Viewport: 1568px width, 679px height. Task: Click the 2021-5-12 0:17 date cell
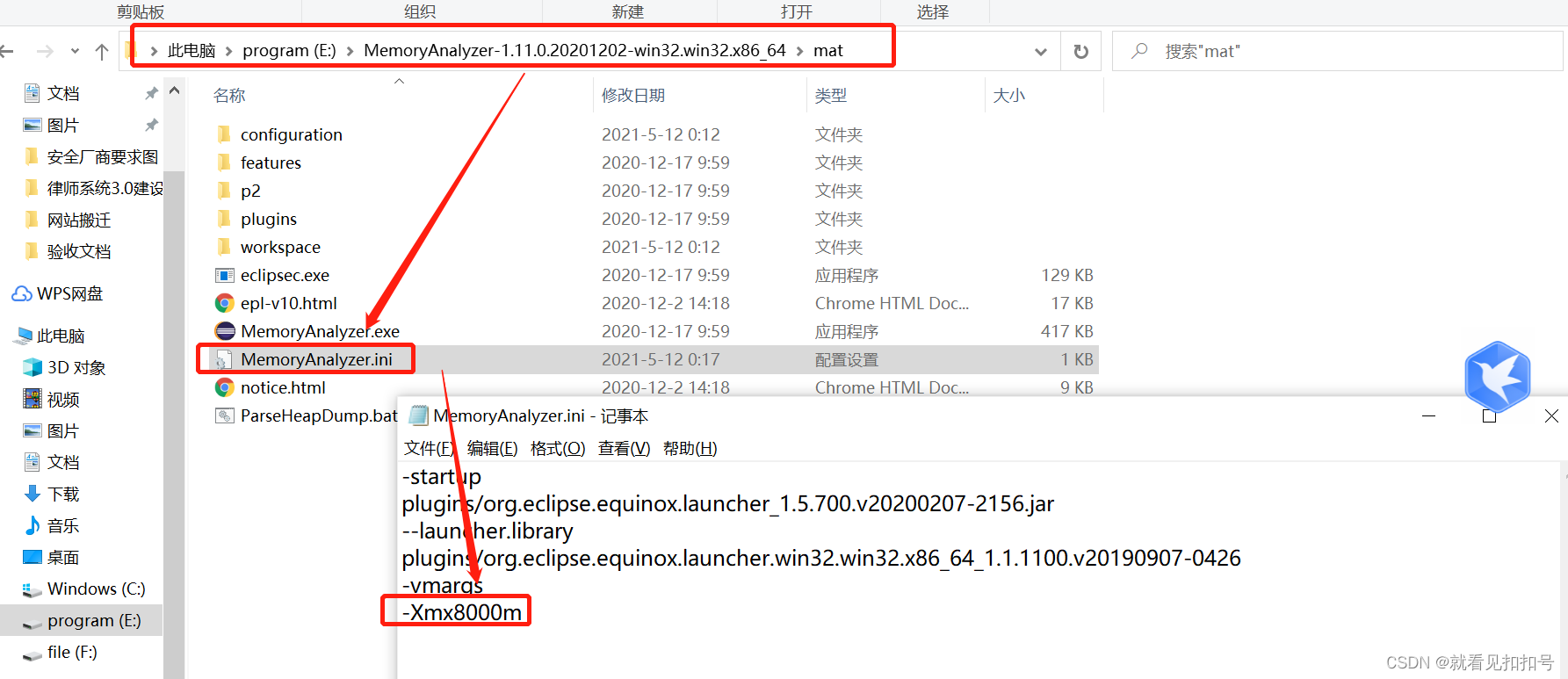pyautogui.click(x=661, y=359)
